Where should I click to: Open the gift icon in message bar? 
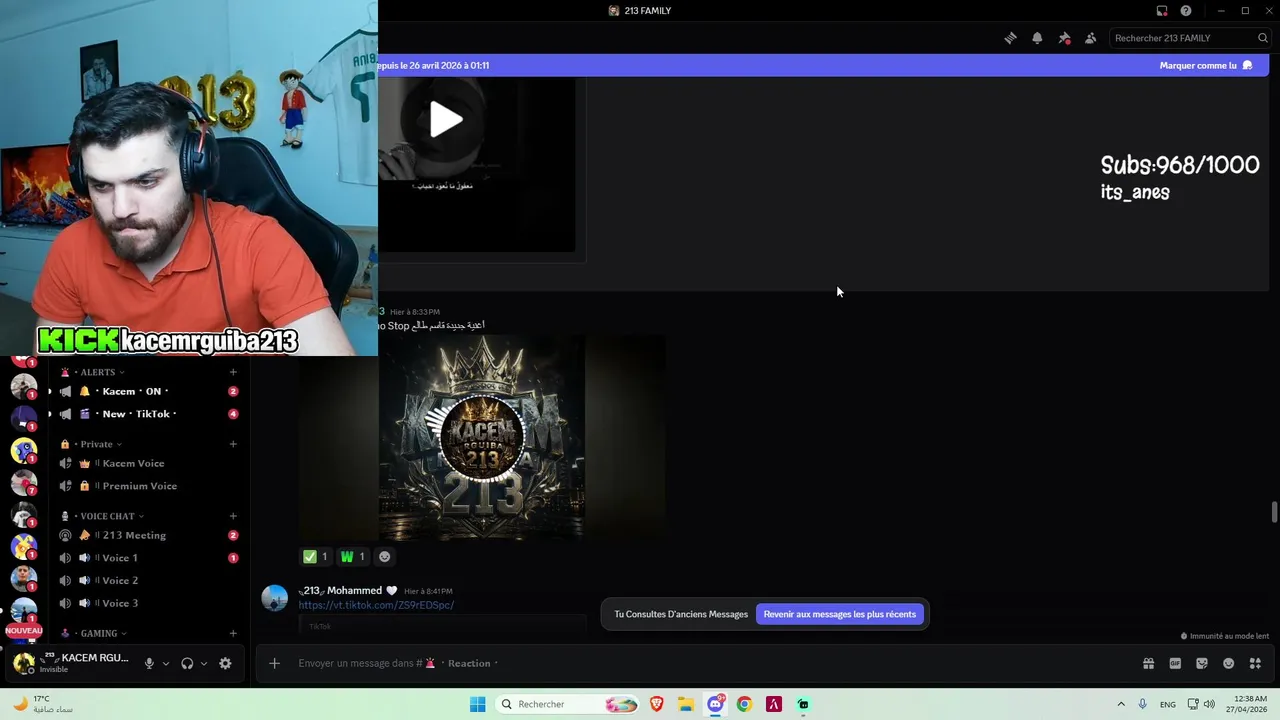(x=1148, y=663)
